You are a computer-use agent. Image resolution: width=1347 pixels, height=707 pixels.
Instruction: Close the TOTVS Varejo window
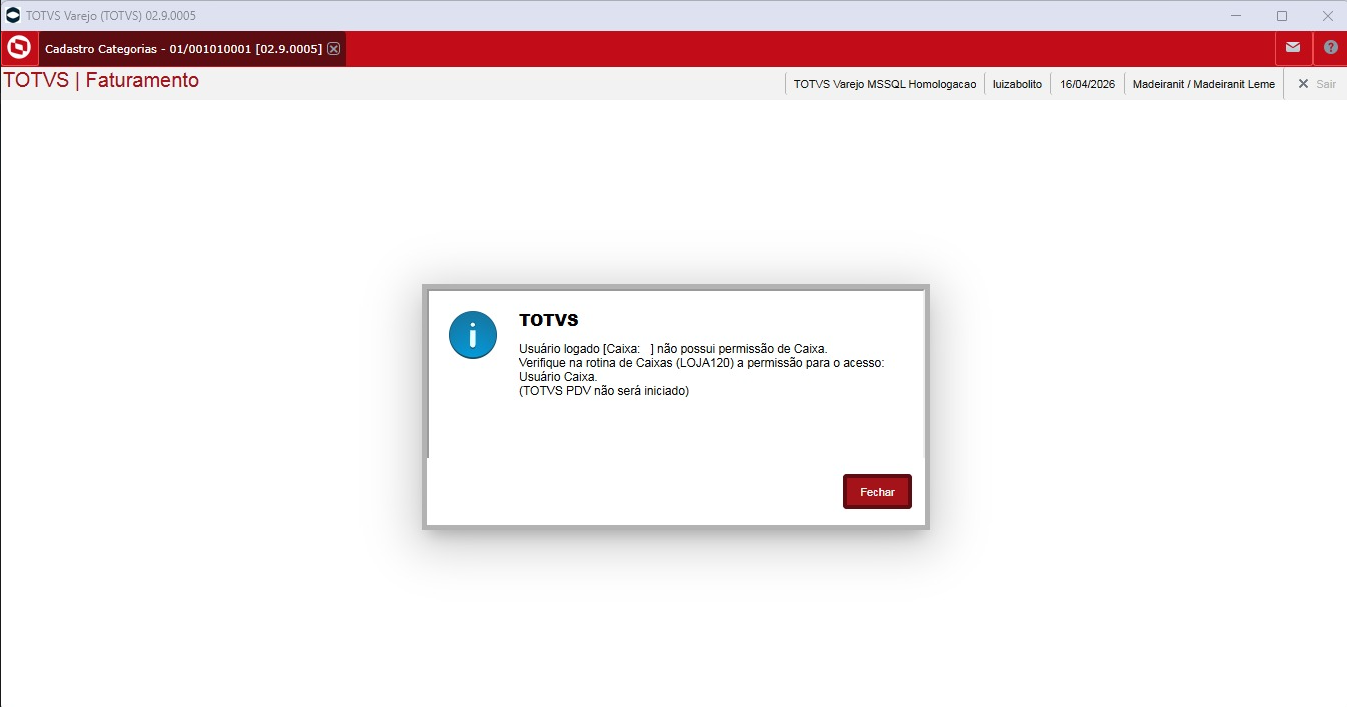coord(1327,15)
